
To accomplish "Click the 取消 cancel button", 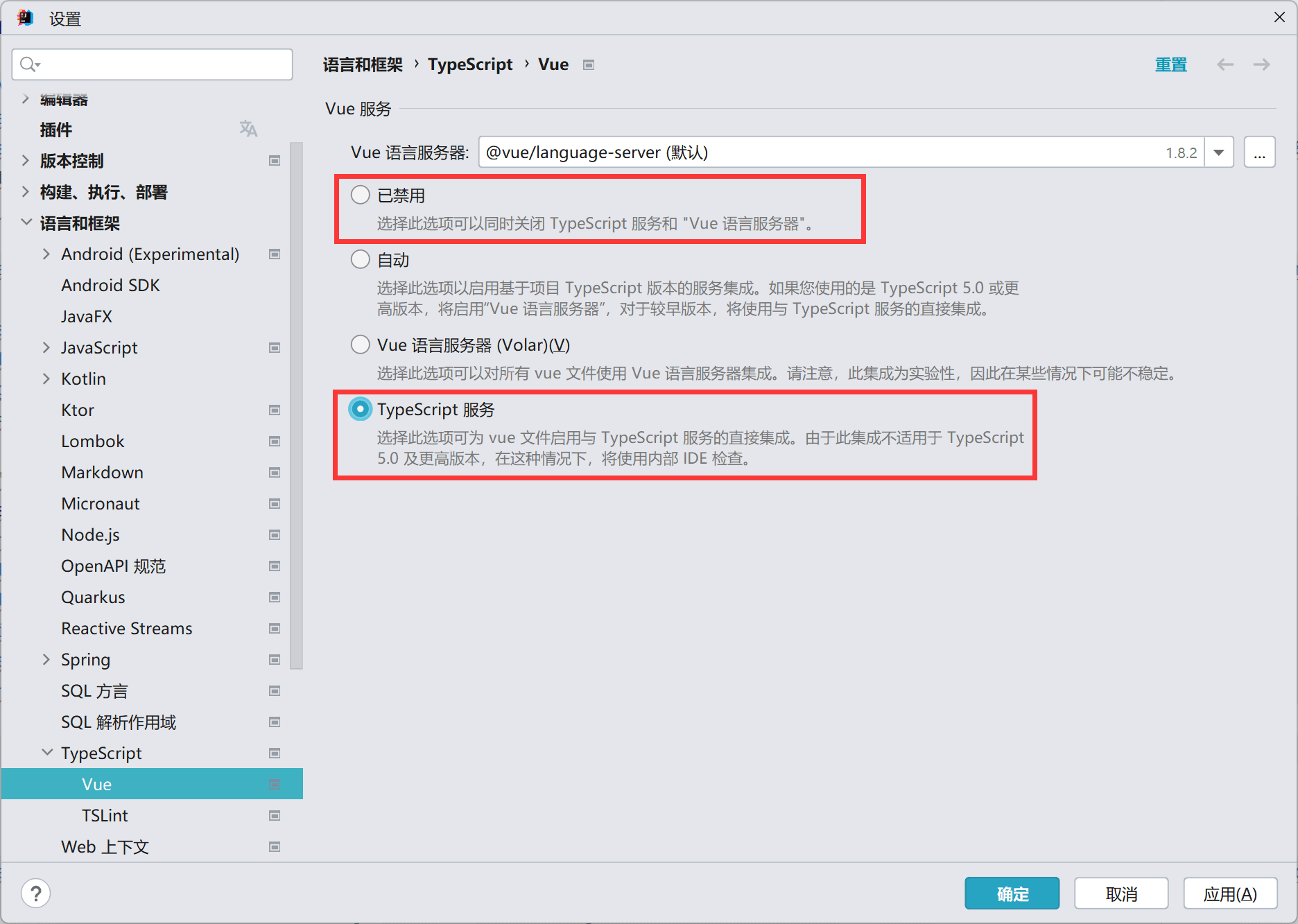I will click(x=1121, y=894).
